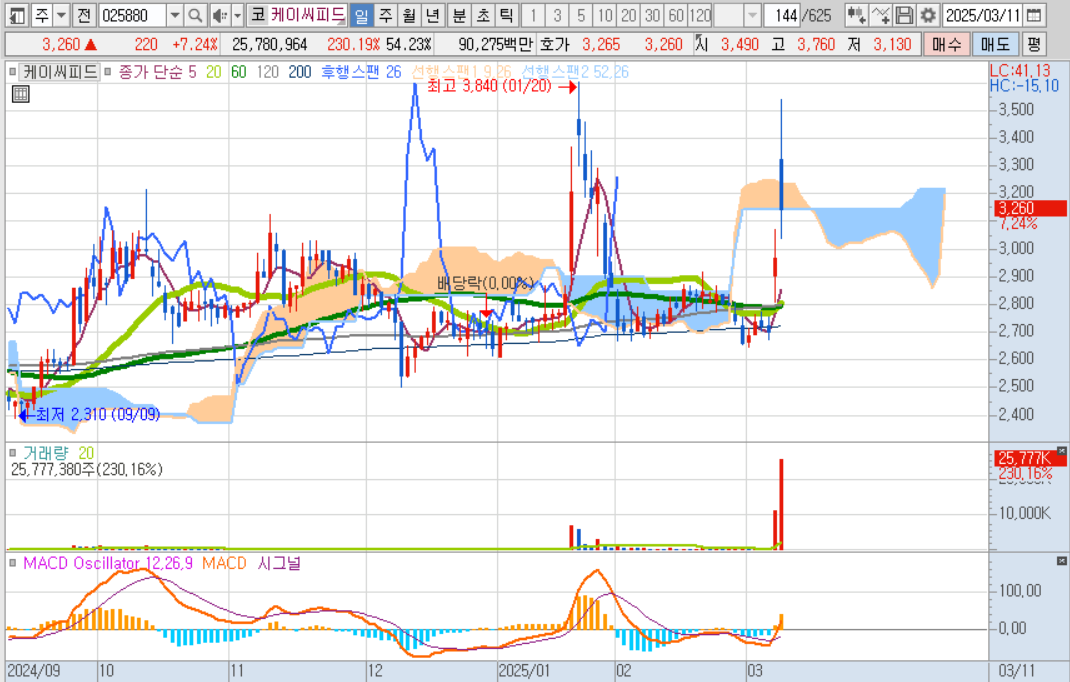The height and width of the screenshot is (682, 1070).
Task: Click the stock name 케이씨피드 field
Action: click(x=308, y=14)
